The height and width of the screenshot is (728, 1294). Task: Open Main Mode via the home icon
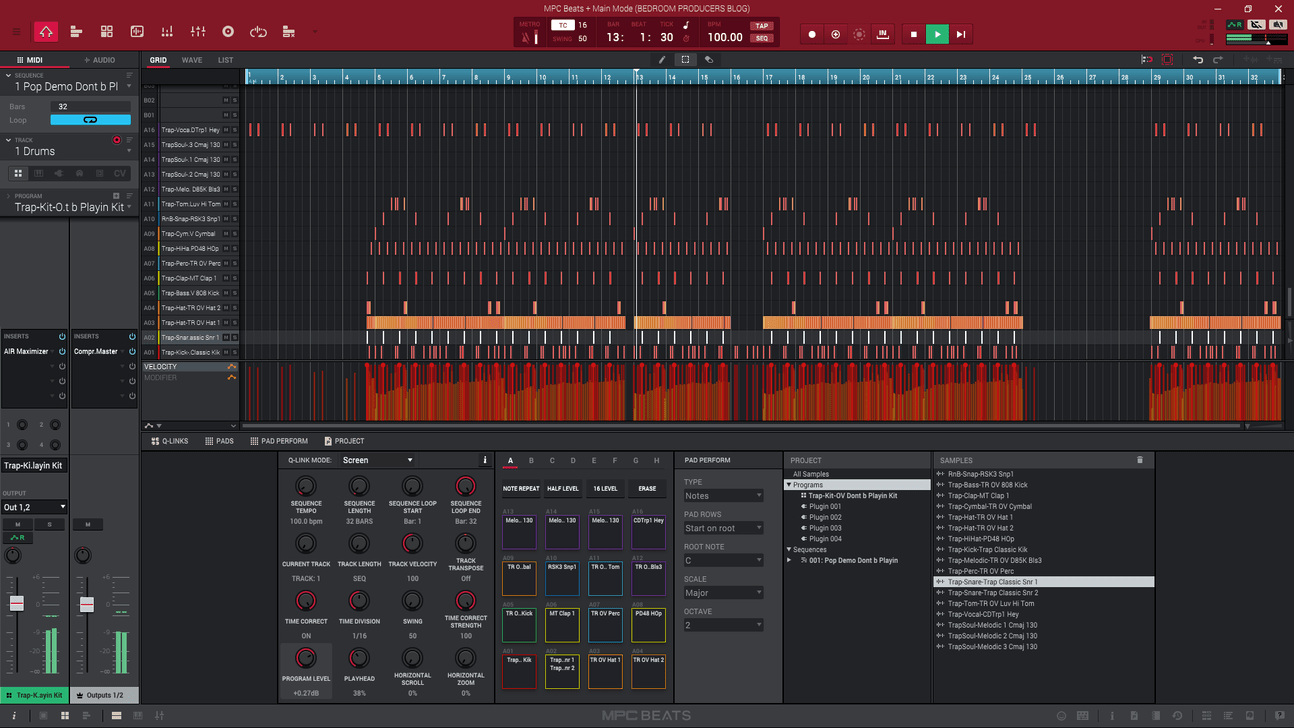coord(46,31)
